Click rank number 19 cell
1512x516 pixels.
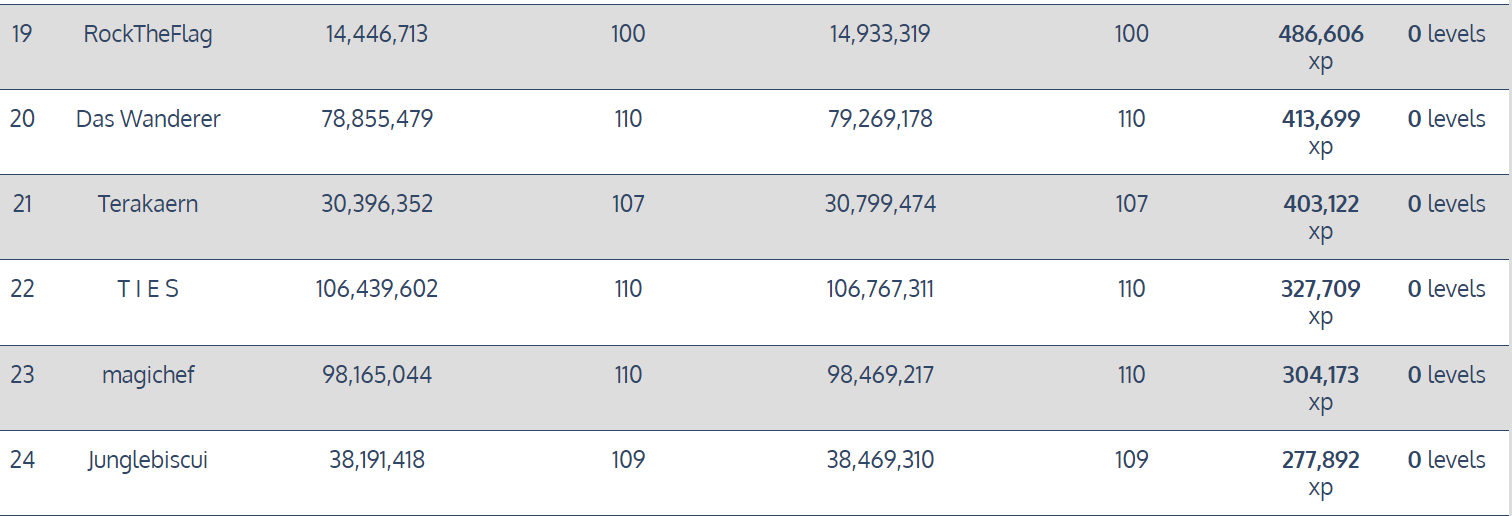click(22, 34)
